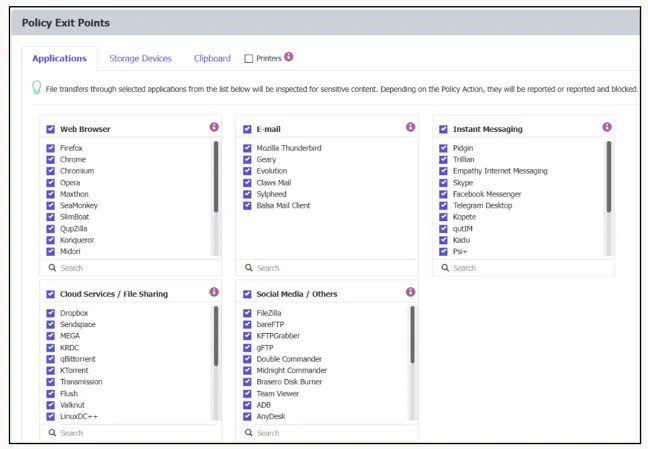The width and height of the screenshot is (648, 449).
Task: Click the Instant Messaging list scrollbar
Action: click(608, 177)
